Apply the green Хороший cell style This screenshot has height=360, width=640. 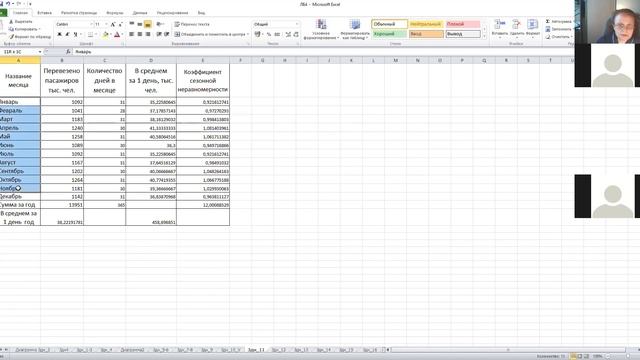(x=389, y=34)
